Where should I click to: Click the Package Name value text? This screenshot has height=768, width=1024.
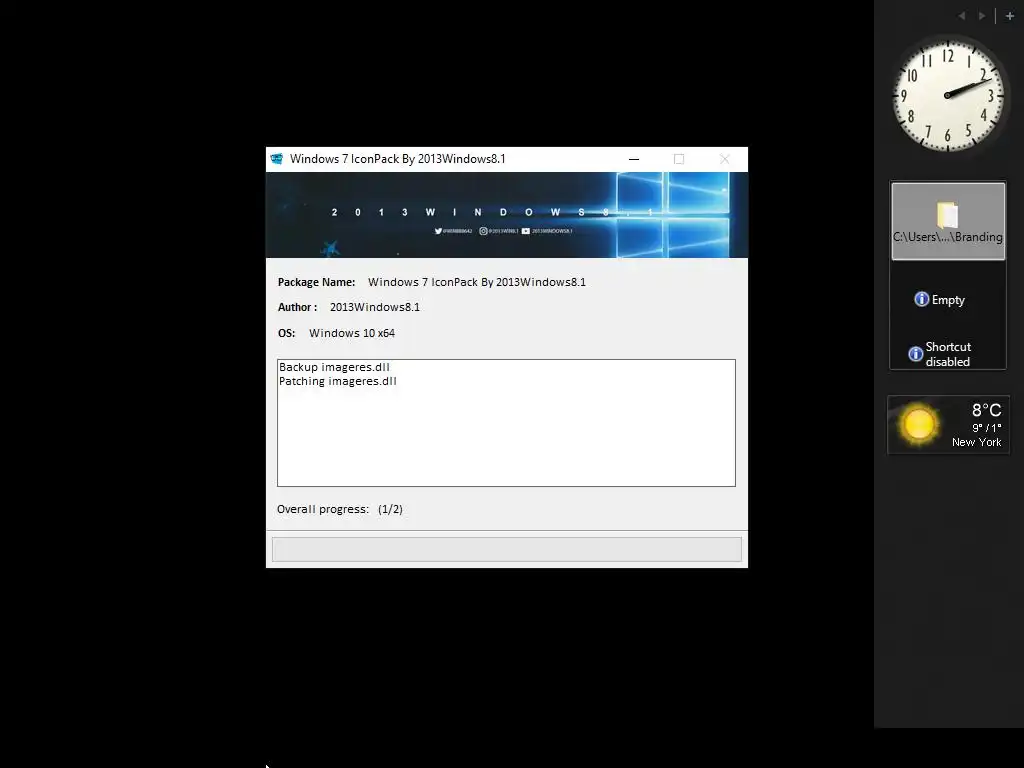[x=477, y=282]
